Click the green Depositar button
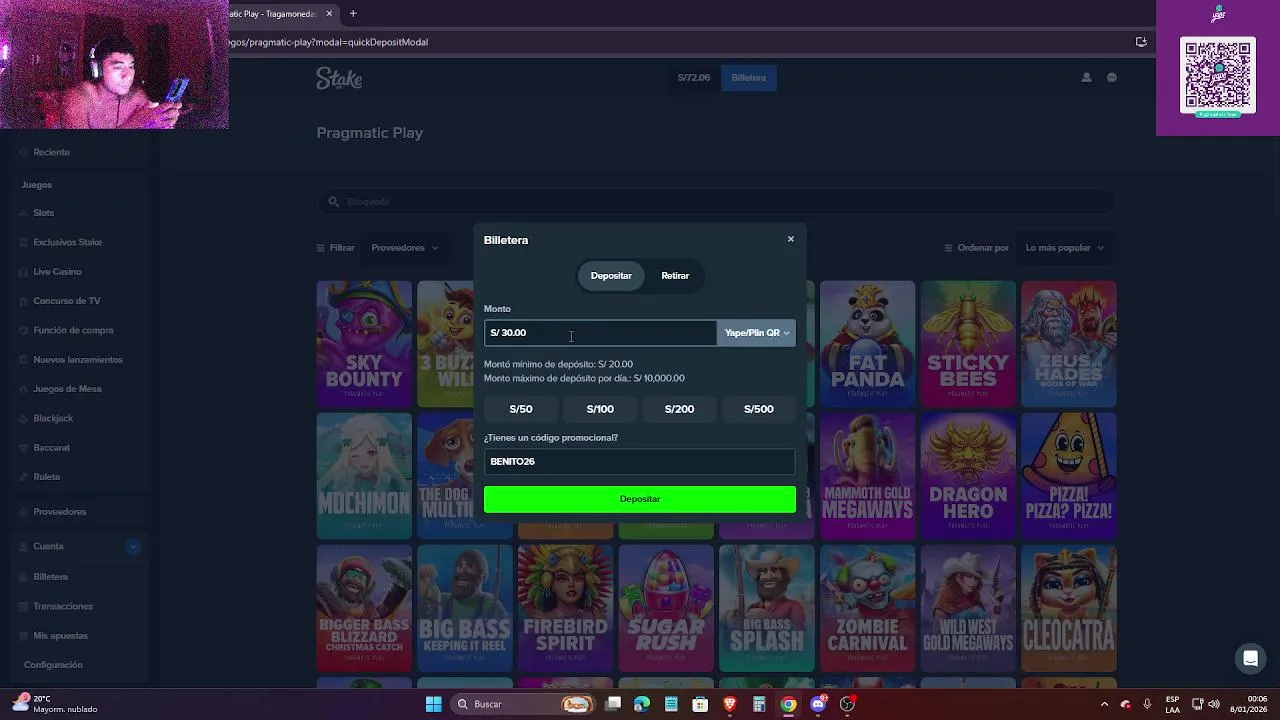The height and width of the screenshot is (720, 1280). pos(640,499)
